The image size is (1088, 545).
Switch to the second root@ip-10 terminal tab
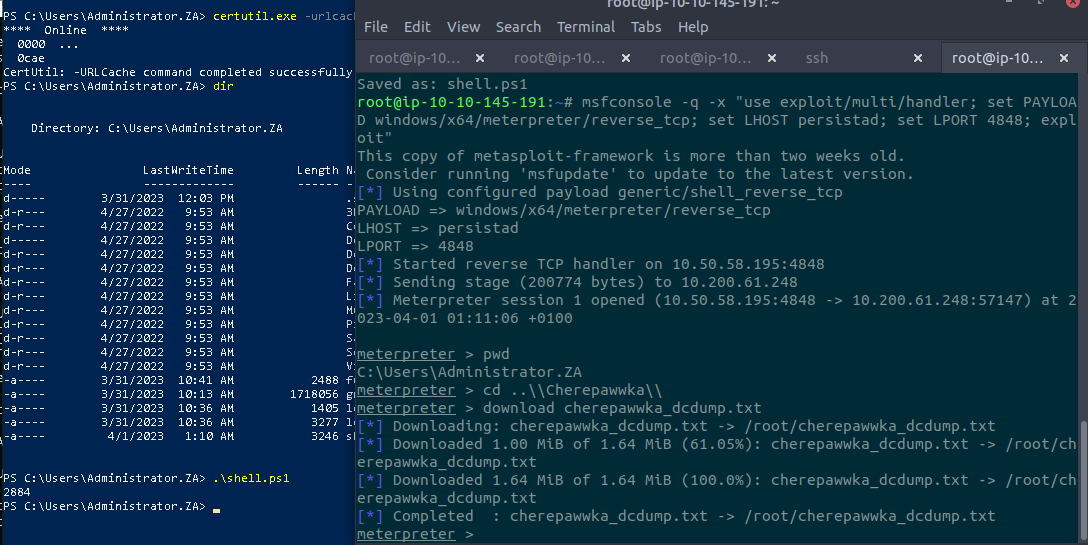pyautogui.click(x=559, y=58)
